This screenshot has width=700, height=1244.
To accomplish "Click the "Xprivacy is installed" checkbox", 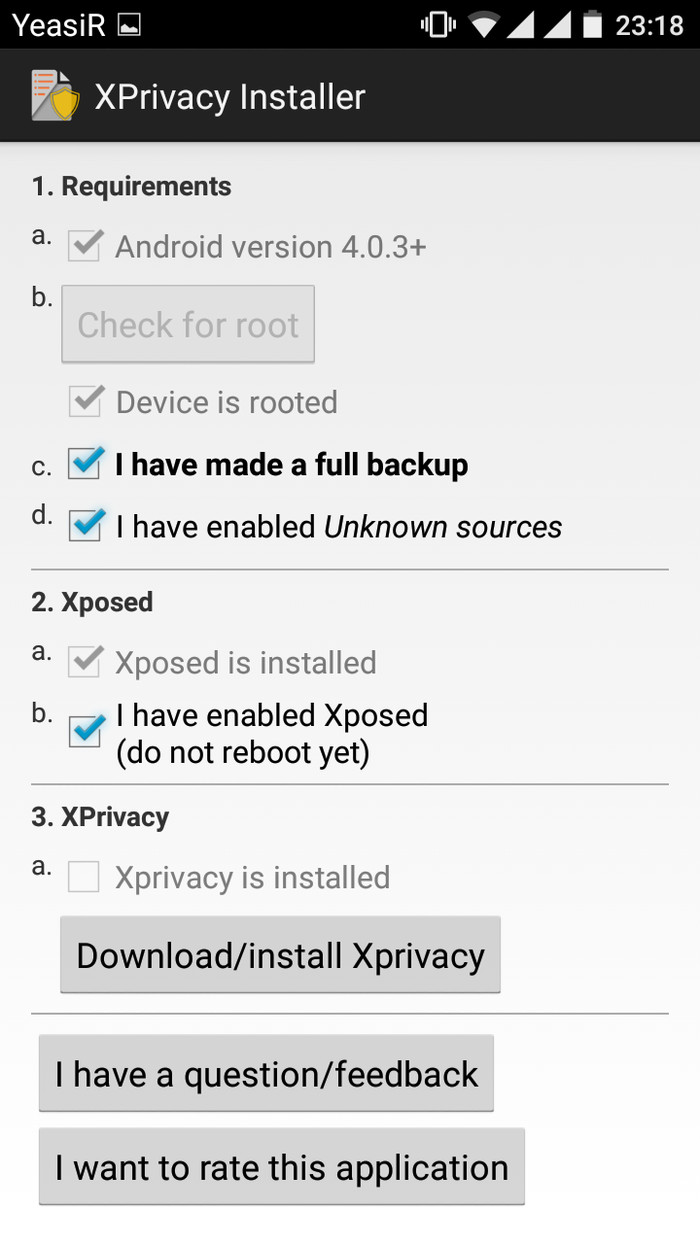I will (x=84, y=878).
